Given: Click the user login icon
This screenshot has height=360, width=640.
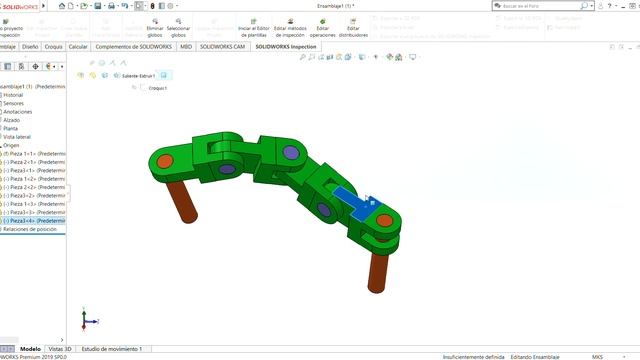Looking at the screenshot, I should point(600,6).
